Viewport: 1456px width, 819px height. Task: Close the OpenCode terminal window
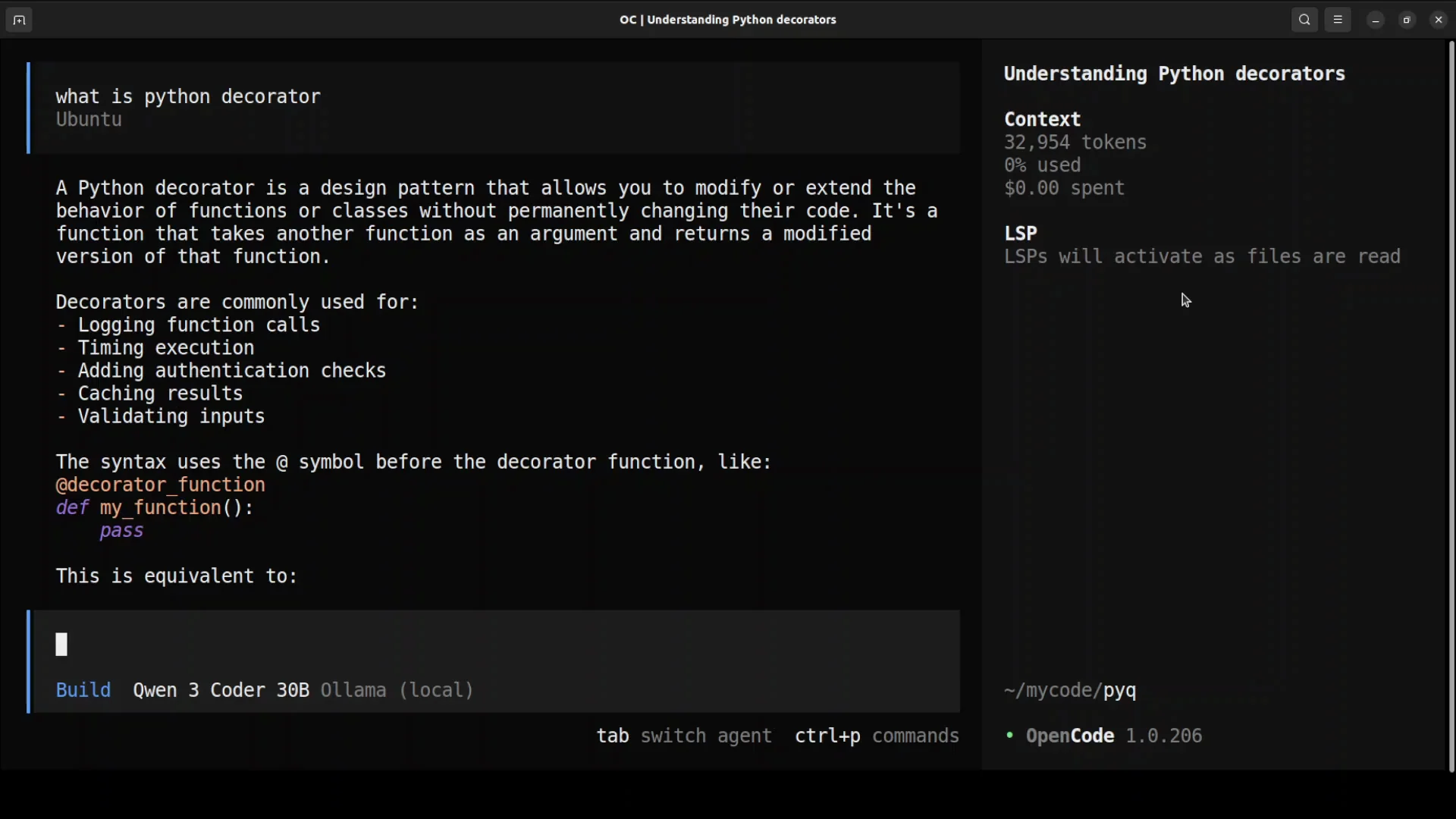click(1439, 20)
